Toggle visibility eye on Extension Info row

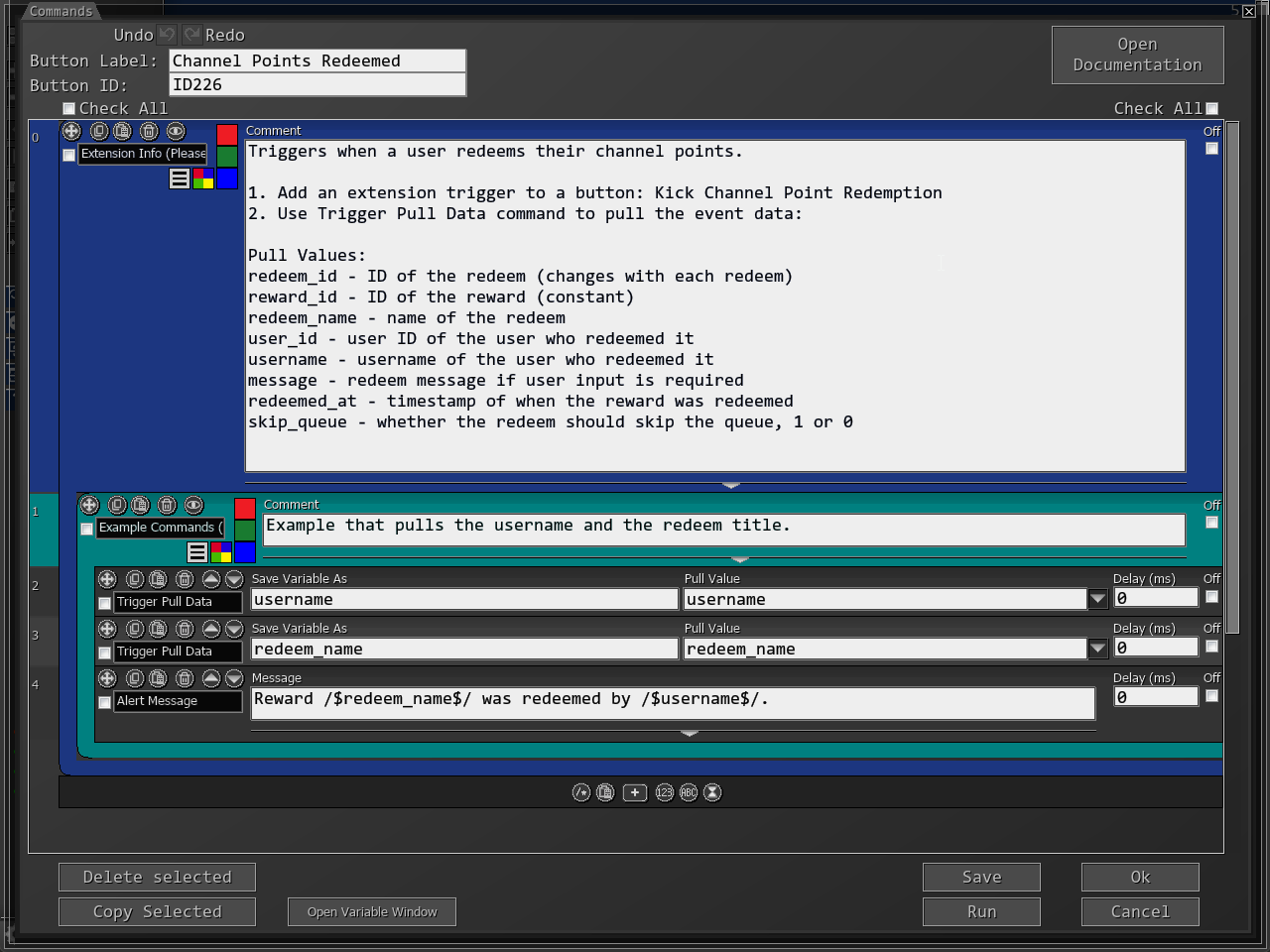pos(176,131)
